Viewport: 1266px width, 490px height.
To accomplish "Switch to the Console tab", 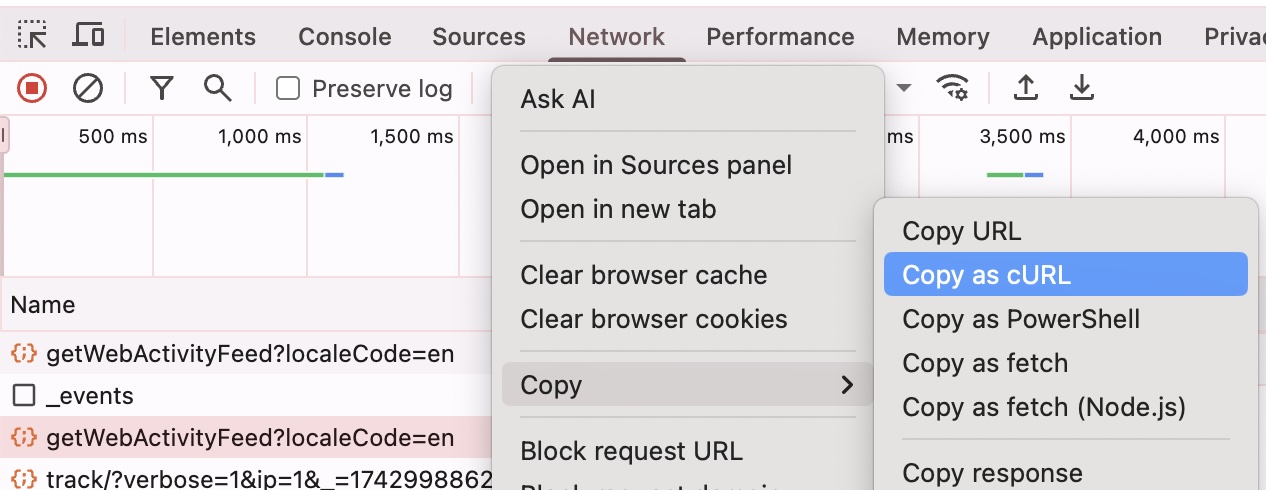I will [345, 37].
